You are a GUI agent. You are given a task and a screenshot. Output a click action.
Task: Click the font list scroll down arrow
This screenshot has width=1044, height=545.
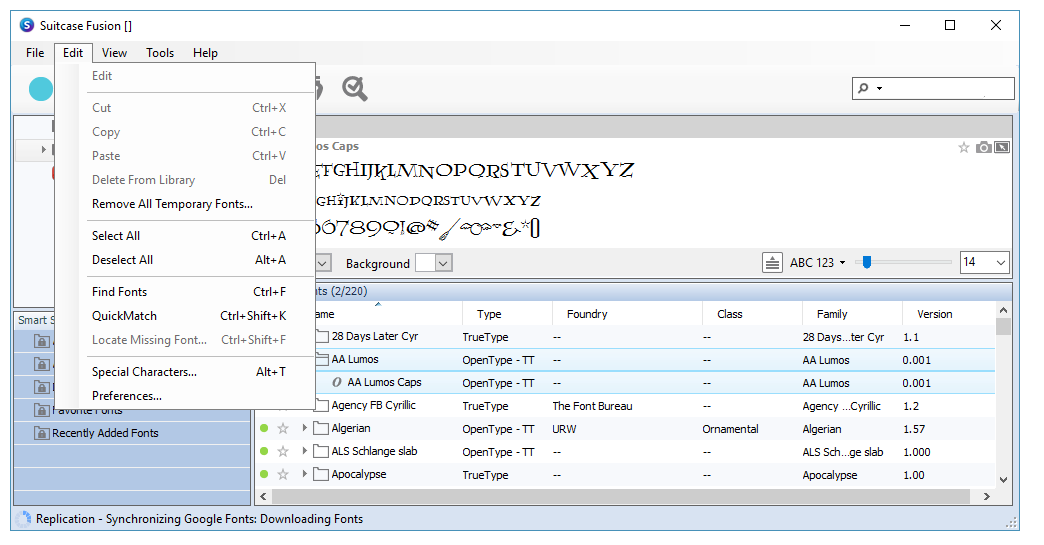tap(1003, 480)
